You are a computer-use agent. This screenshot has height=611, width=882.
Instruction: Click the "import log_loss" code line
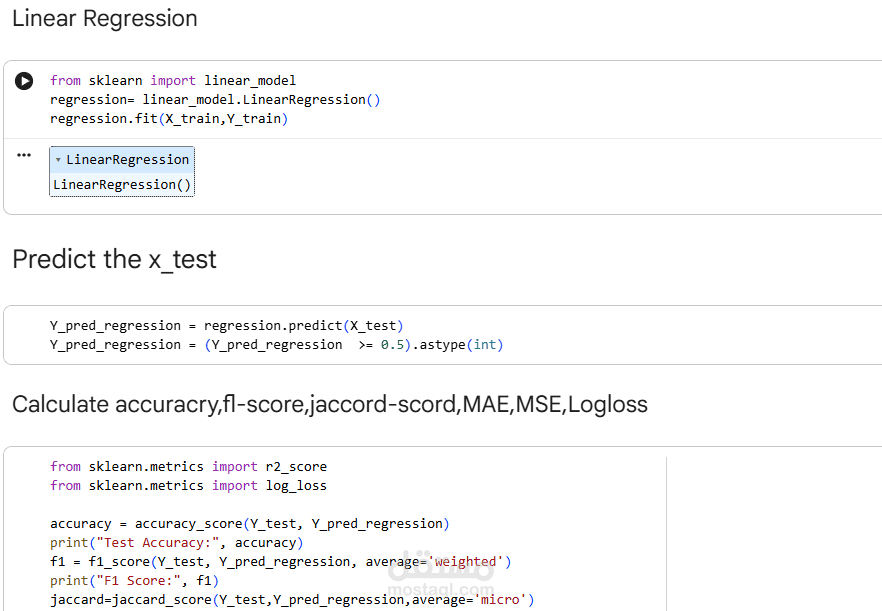pyautogui.click(x=188, y=486)
